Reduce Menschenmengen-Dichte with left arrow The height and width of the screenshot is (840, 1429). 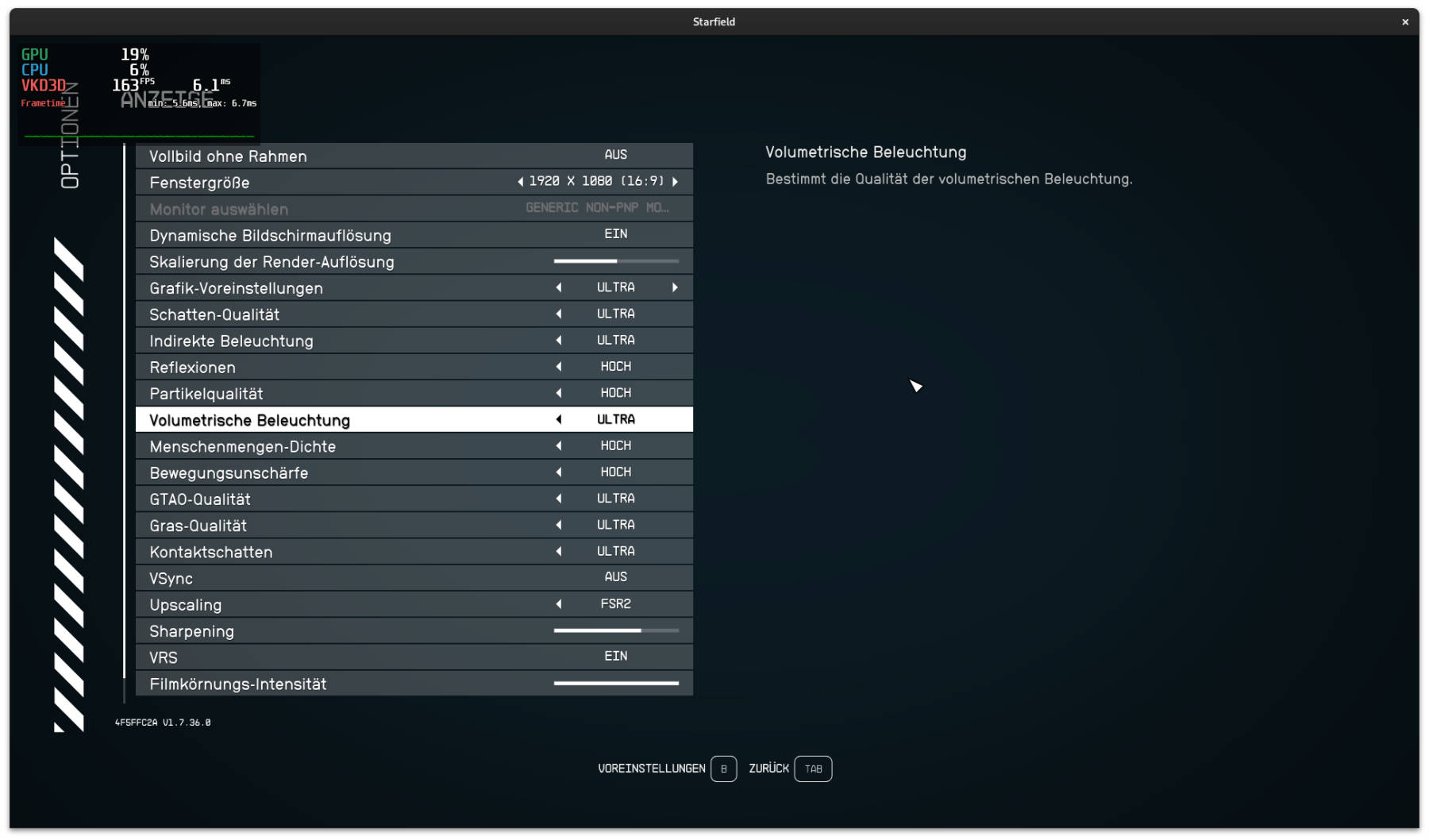pyautogui.click(x=559, y=445)
